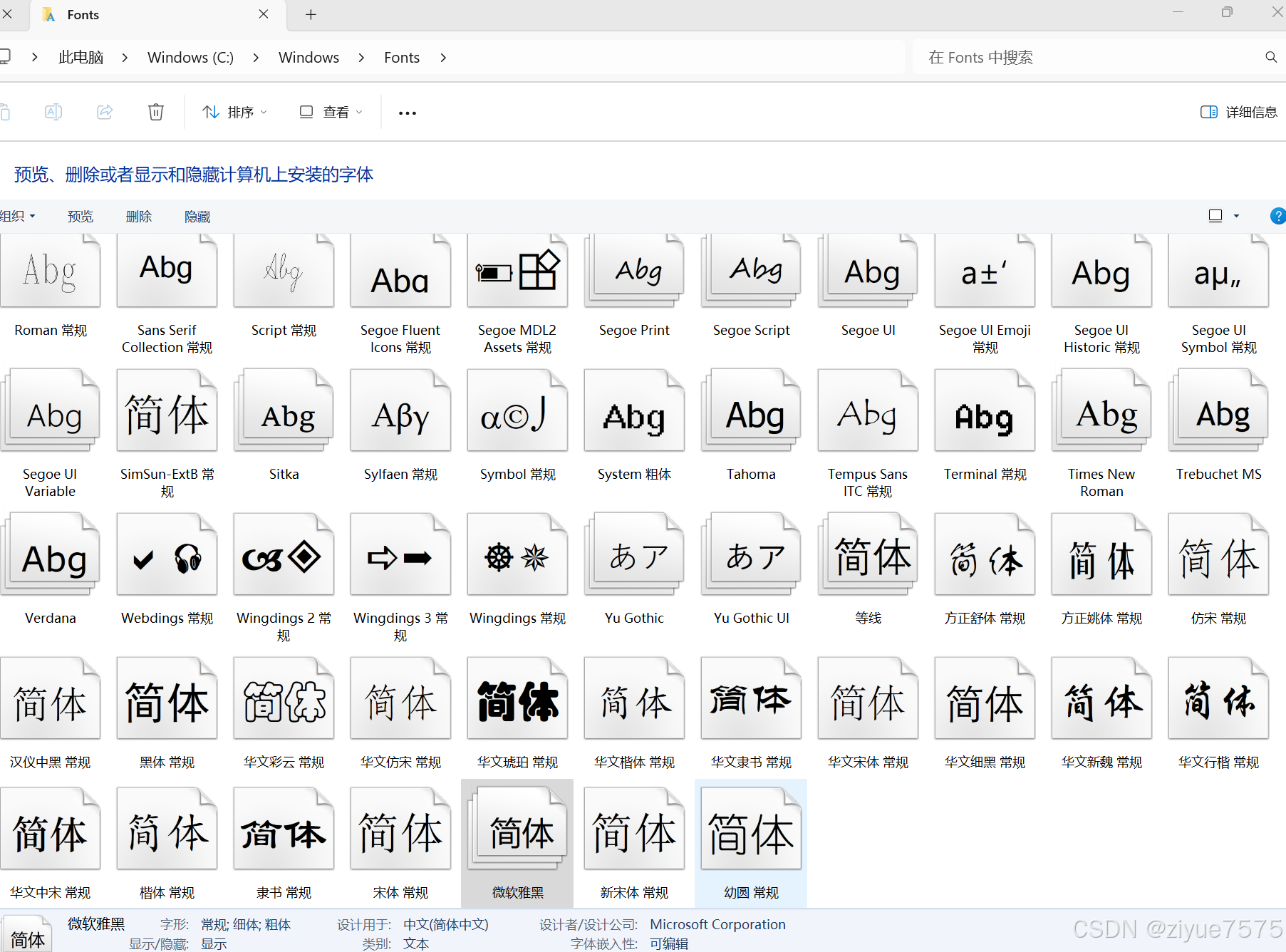Select the Segoe Fluent Icons font
The width and height of the screenshot is (1286, 952).
click(400, 271)
